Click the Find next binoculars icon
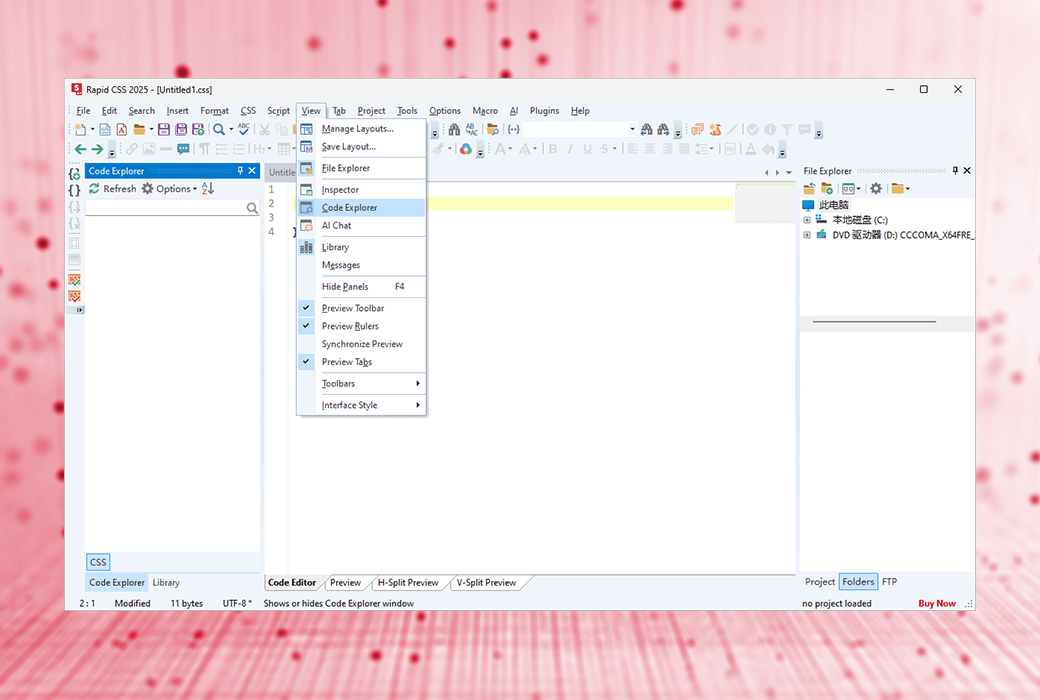The width and height of the screenshot is (1040, 700). click(663, 129)
